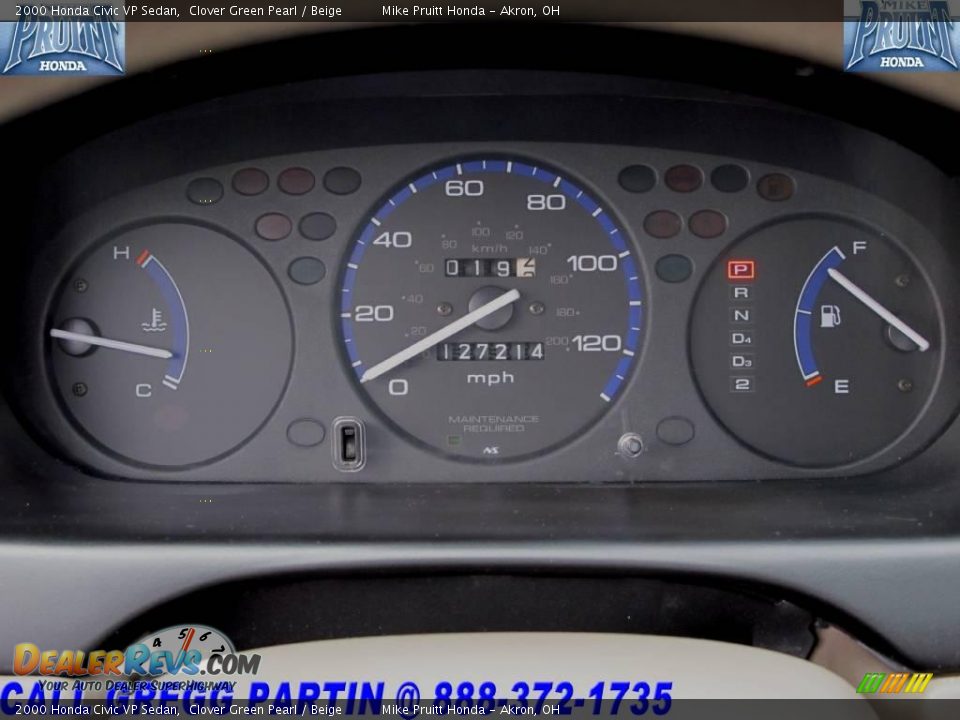Click the C label on temperature gauge
Viewport: 960px width, 720px height.
tap(143, 390)
